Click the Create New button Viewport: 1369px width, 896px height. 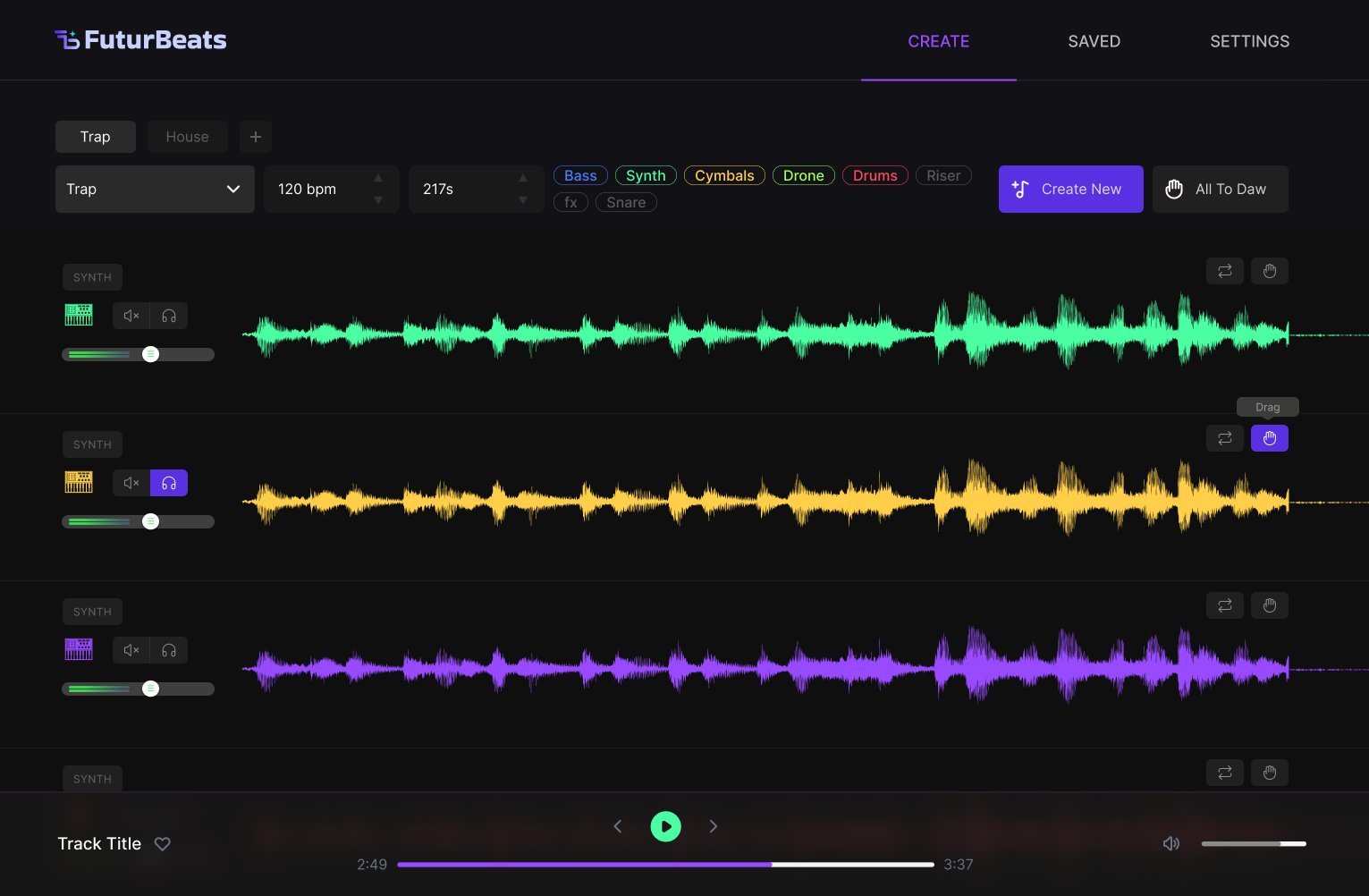click(1070, 189)
